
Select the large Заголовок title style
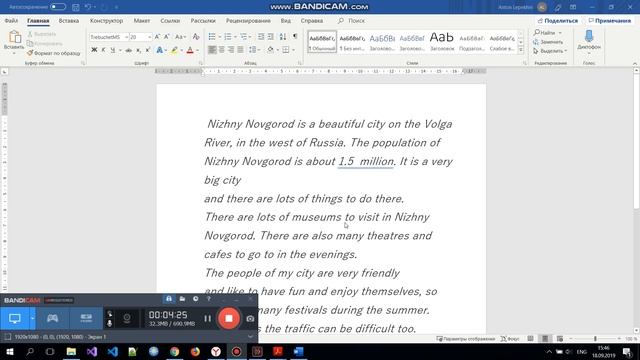click(442, 42)
